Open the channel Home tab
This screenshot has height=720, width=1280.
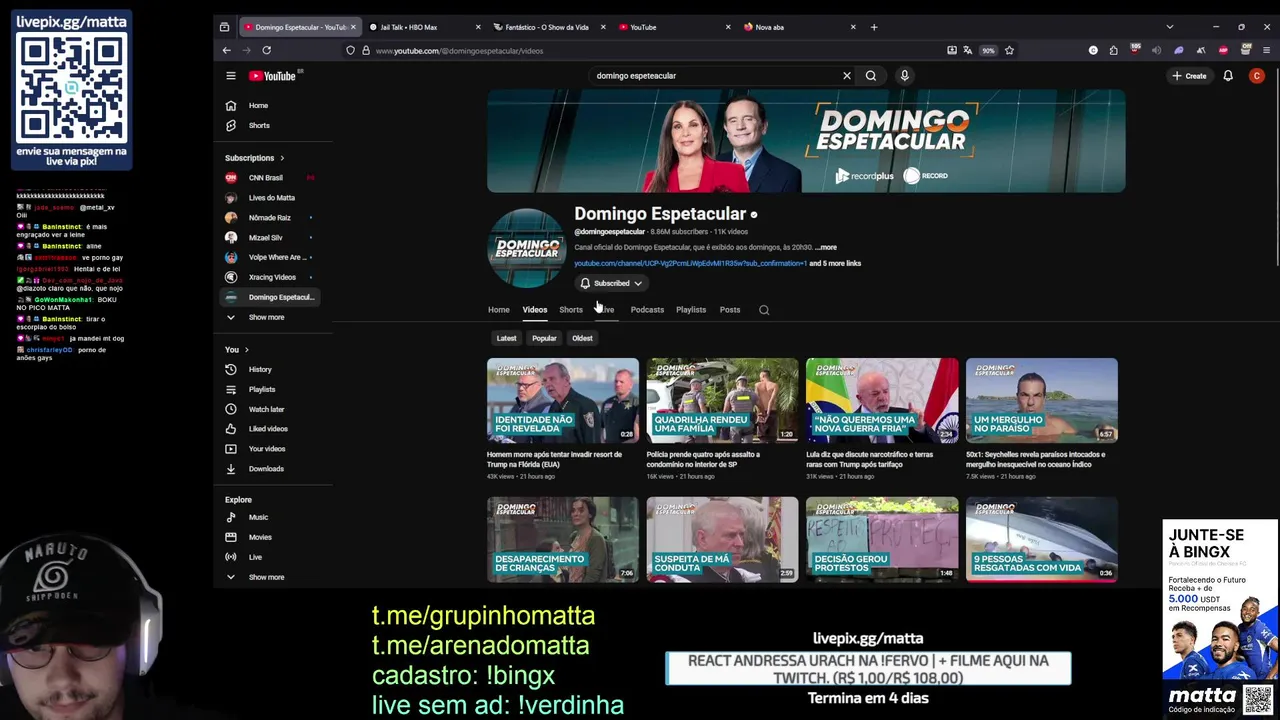coord(498,310)
